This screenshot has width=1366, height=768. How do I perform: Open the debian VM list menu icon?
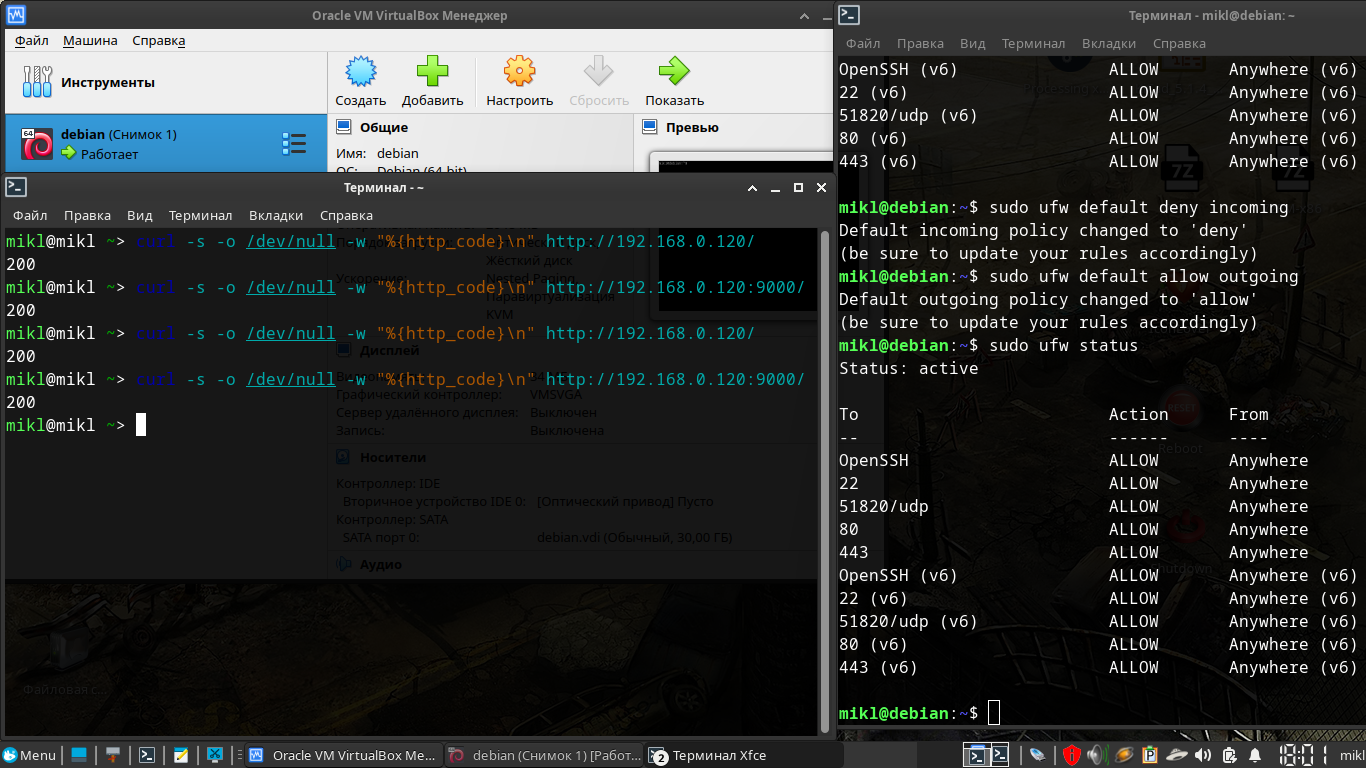click(x=294, y=144)
